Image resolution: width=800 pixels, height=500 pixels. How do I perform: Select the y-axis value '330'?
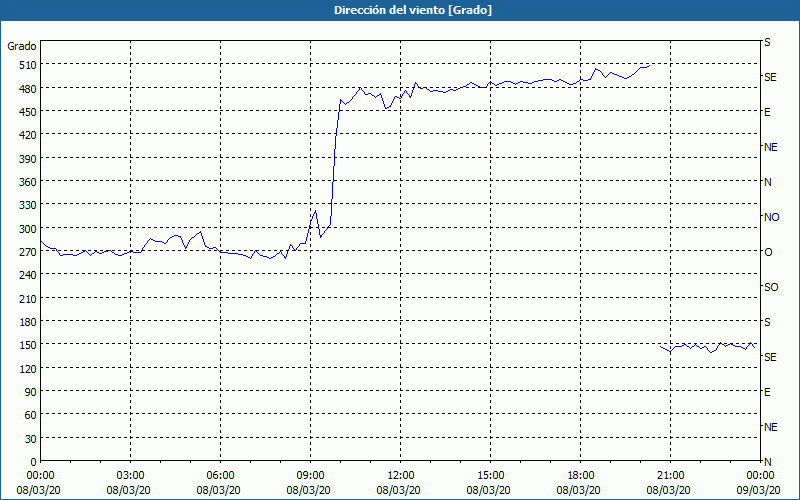point(28,205)
